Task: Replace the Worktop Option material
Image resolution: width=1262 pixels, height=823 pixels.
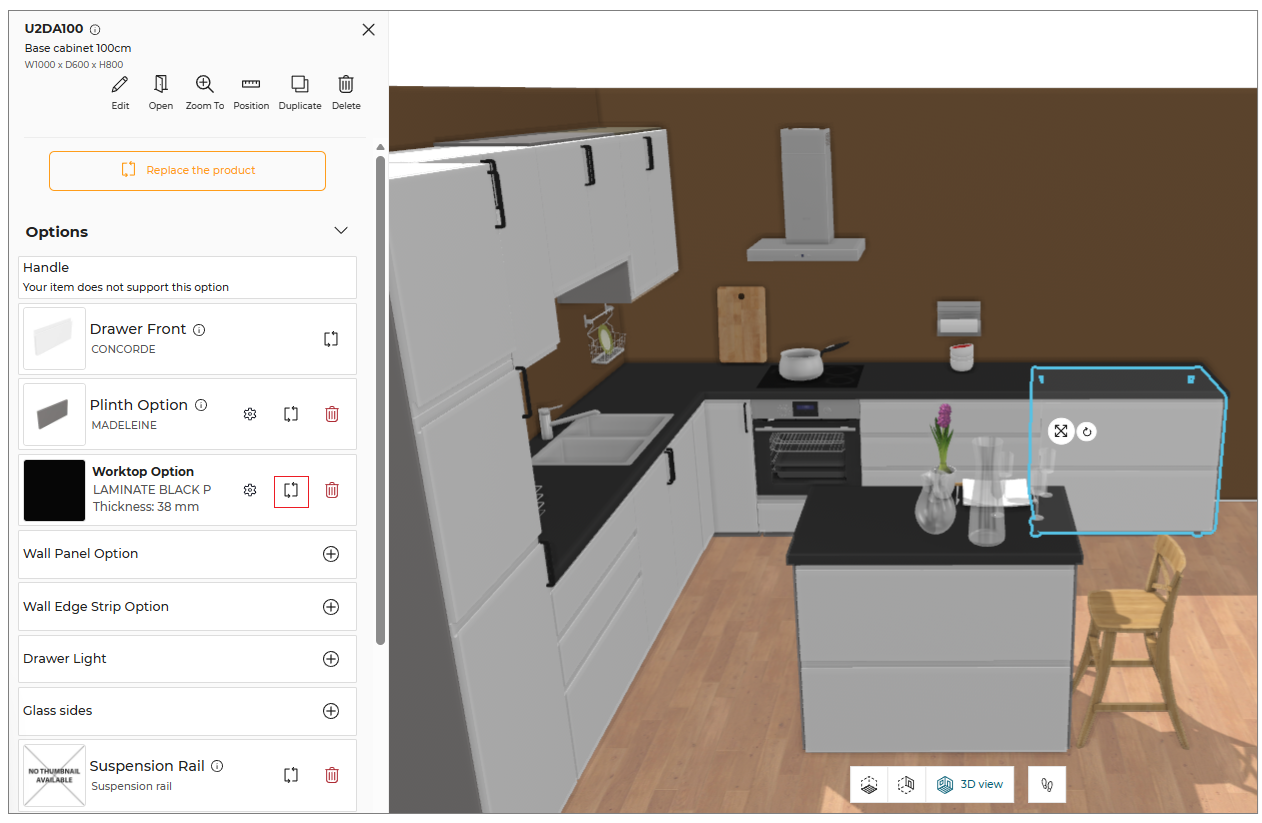Action: pyautogui.click(x=291, y=490)
